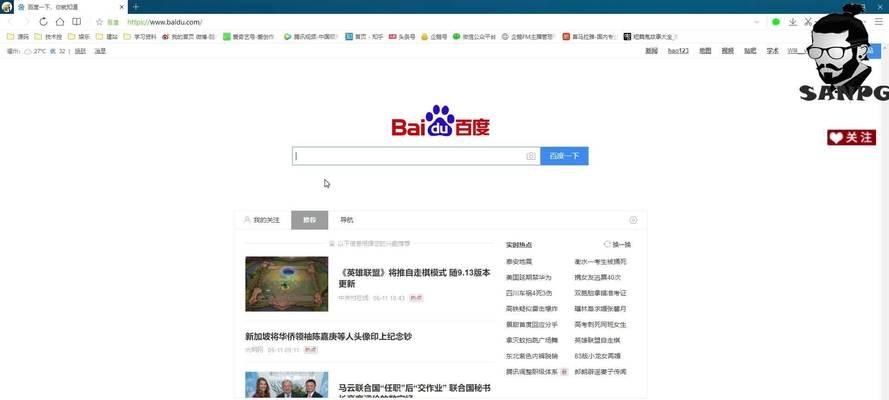This screenshot has height=400, width=889.
Task: Click the forward navigation arrow
Action: [26, 22]
